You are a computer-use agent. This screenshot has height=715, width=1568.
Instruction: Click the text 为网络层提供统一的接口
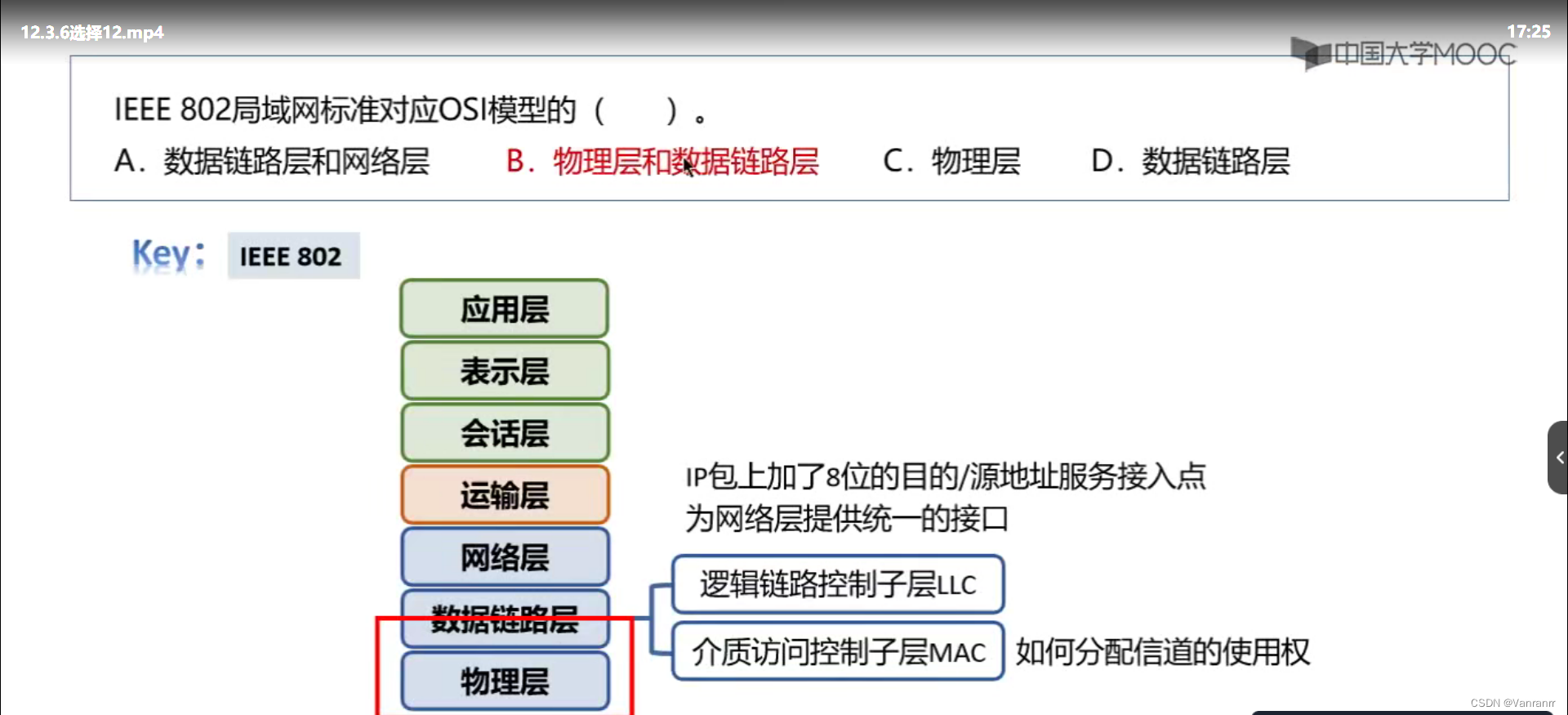click(847, 518)
